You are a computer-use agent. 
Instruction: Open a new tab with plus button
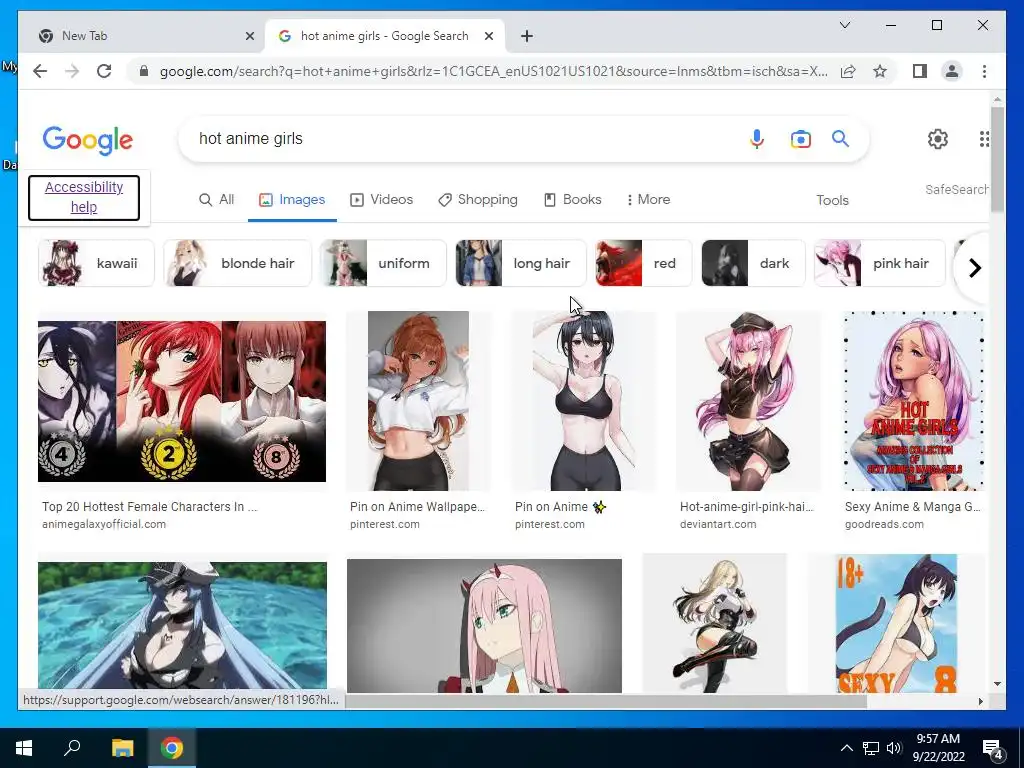point(527,37)
